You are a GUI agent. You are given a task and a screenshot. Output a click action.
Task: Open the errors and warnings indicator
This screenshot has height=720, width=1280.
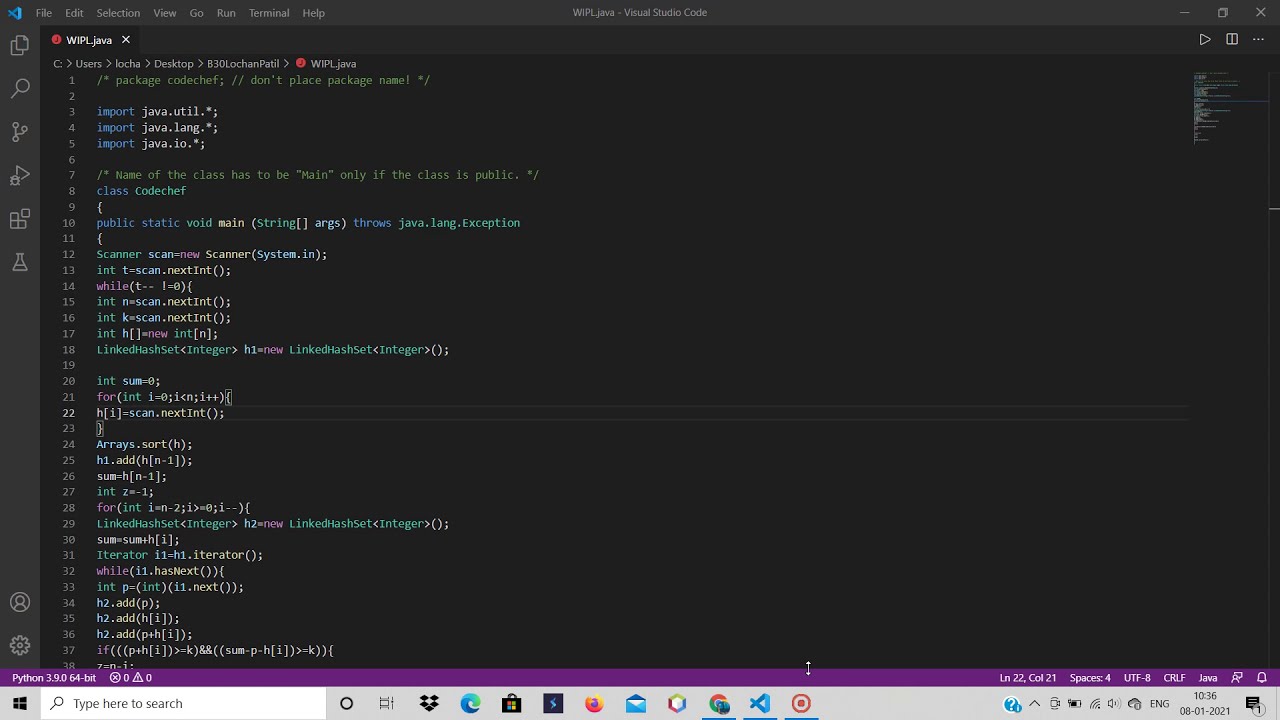pyautogui.click(x=131, y=678)
